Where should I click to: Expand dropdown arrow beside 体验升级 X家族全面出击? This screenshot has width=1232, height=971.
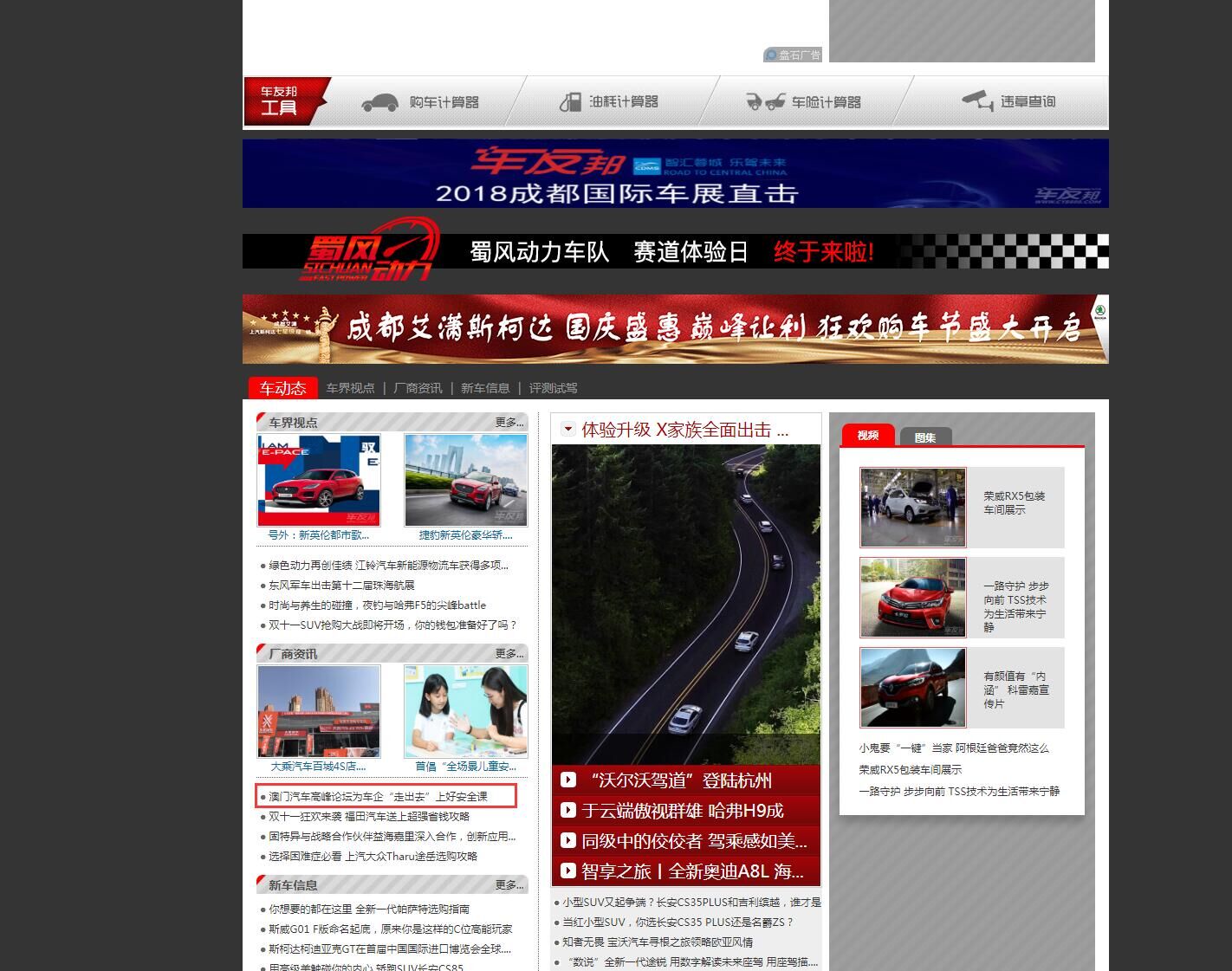coord(568,429)
